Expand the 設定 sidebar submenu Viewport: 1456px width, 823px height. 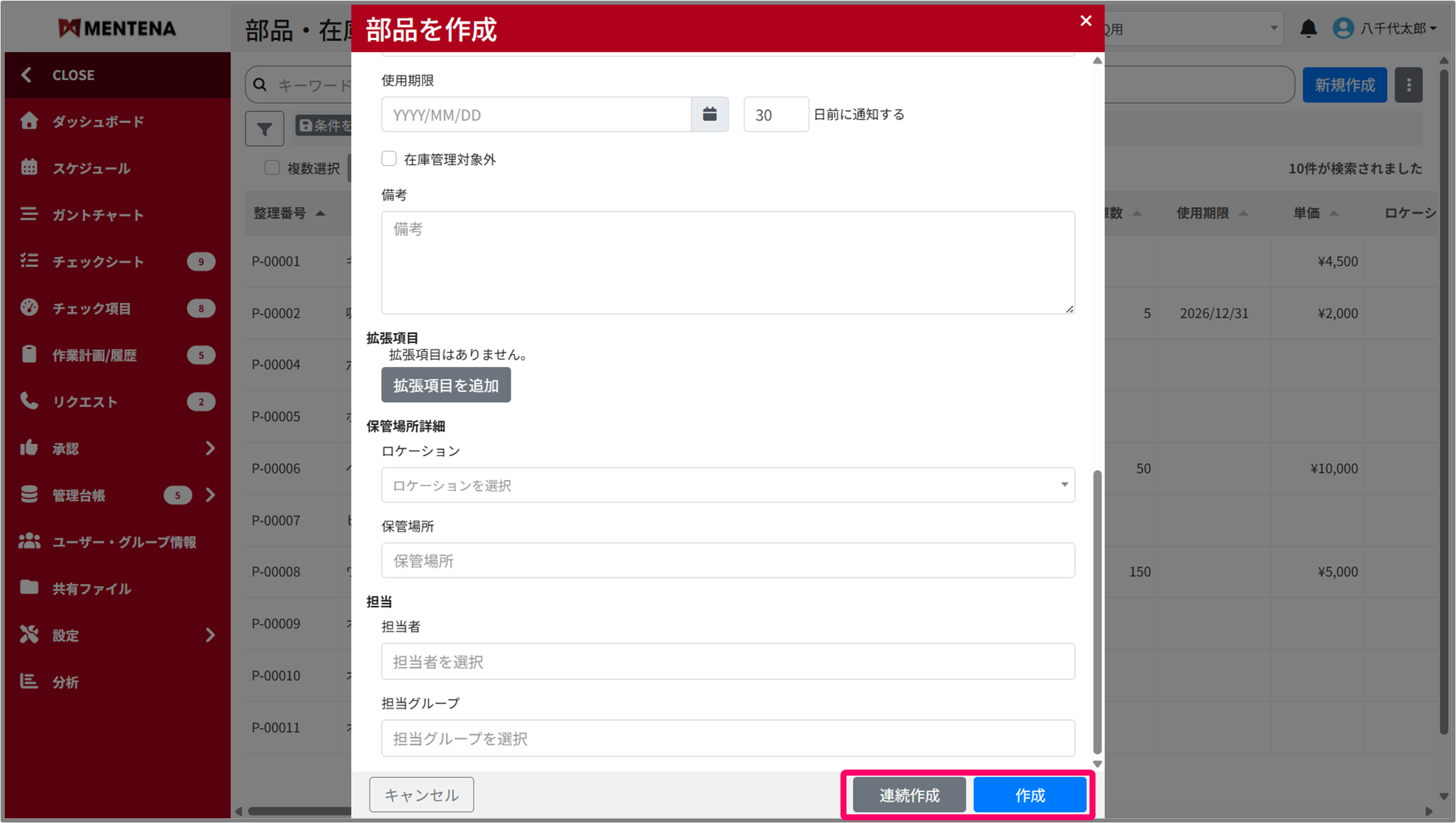pyautogui.click(x=210, y=635)
